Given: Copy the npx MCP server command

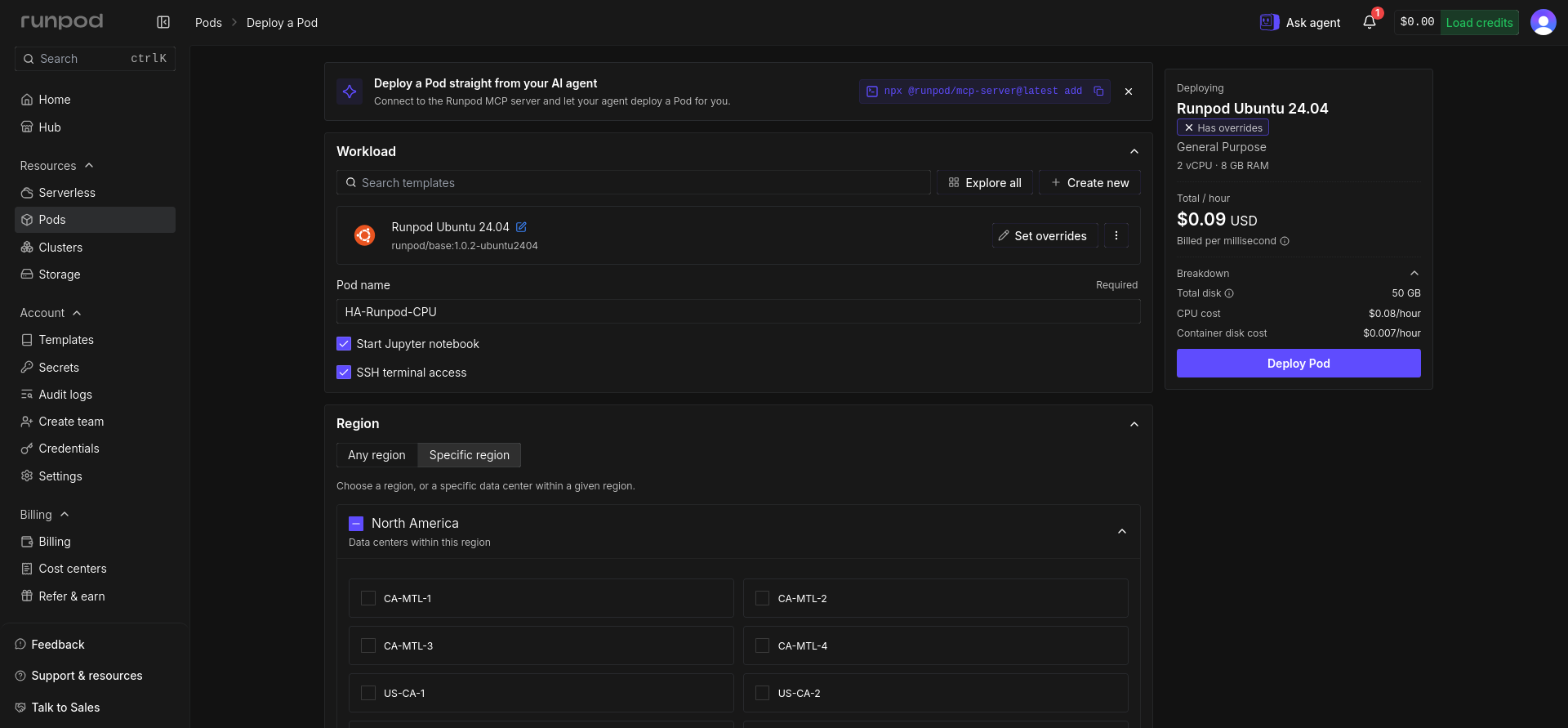Looking at the screenshot, I should tap(1098, 92).
